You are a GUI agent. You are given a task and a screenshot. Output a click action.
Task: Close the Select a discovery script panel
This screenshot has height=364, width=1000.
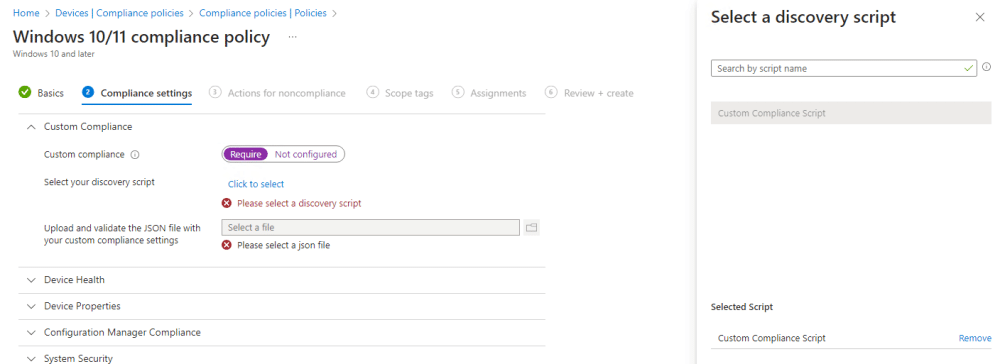pos(980,17)
